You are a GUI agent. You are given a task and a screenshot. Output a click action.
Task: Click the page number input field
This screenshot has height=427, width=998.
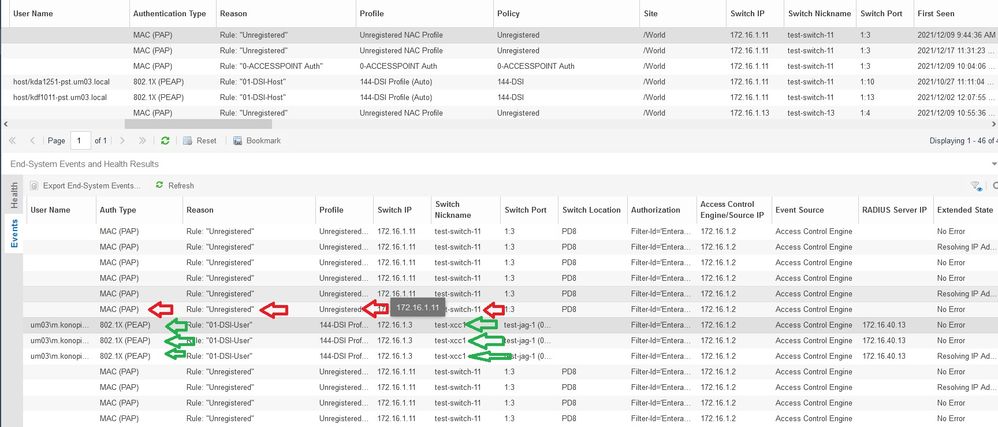(x=77, y=141)
